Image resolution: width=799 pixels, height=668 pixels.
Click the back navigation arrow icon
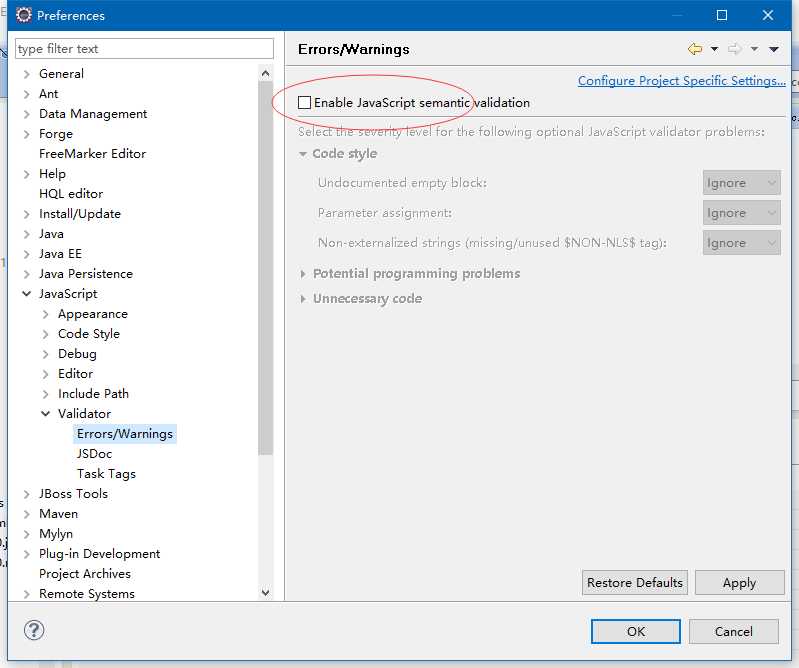[x=695, y=49]
